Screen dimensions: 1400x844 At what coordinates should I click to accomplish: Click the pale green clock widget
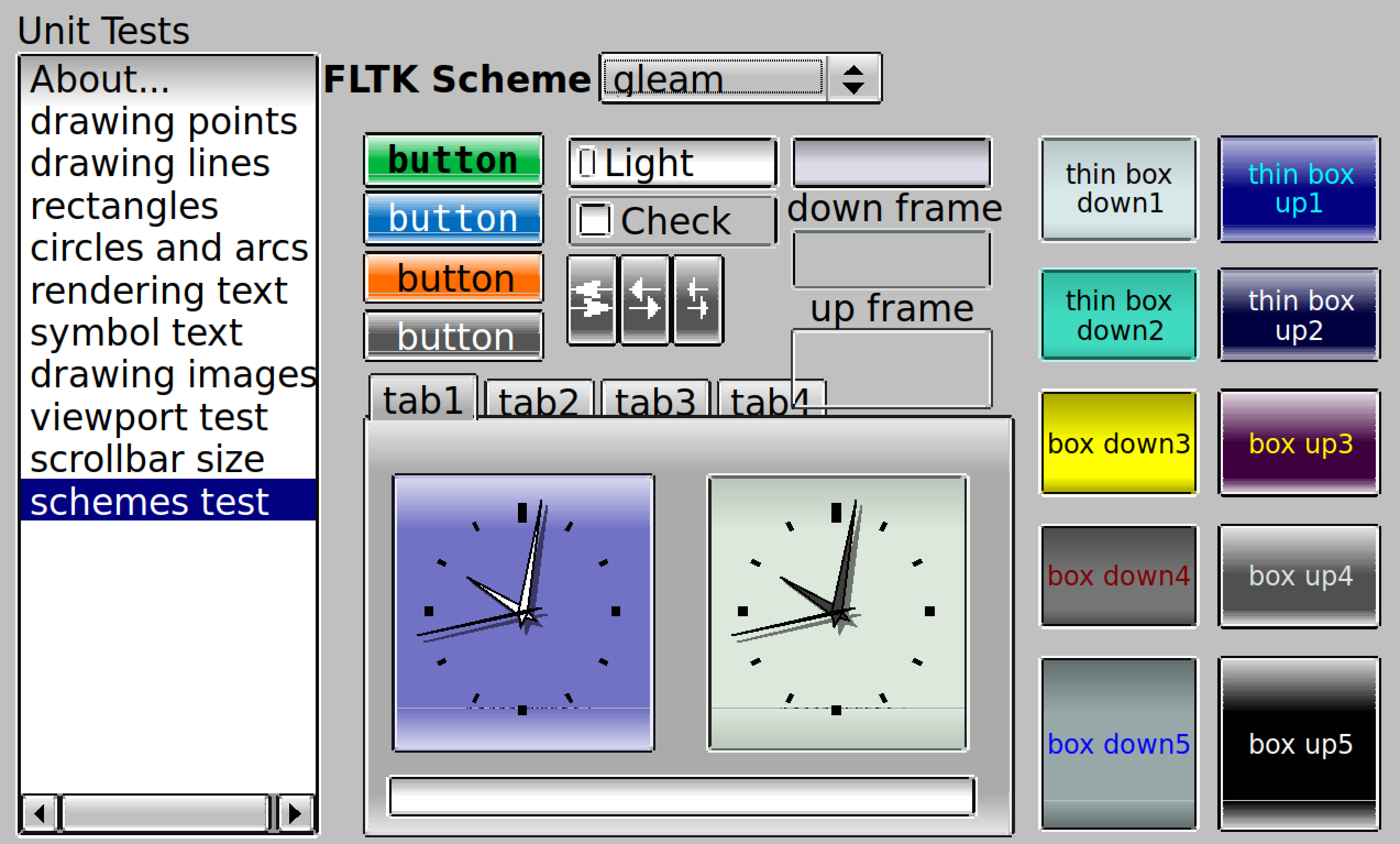(x=837, y=613)
